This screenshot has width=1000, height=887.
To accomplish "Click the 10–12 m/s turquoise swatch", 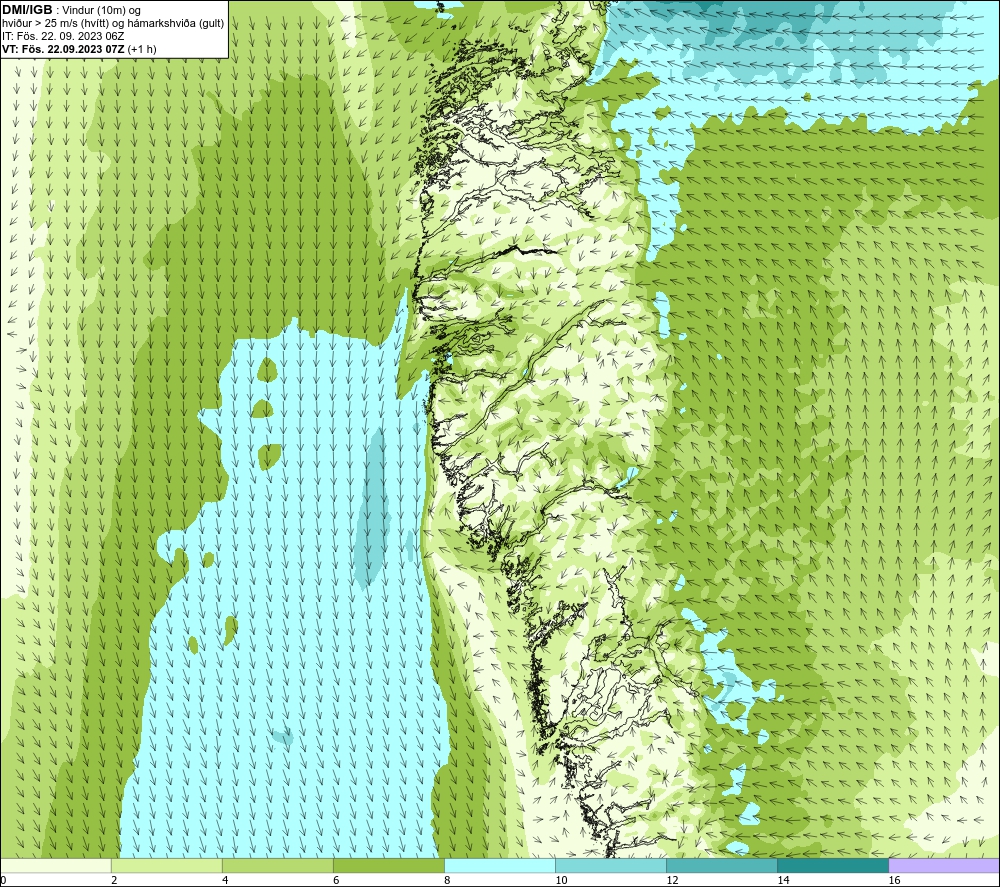I will [x=610, y=865].
